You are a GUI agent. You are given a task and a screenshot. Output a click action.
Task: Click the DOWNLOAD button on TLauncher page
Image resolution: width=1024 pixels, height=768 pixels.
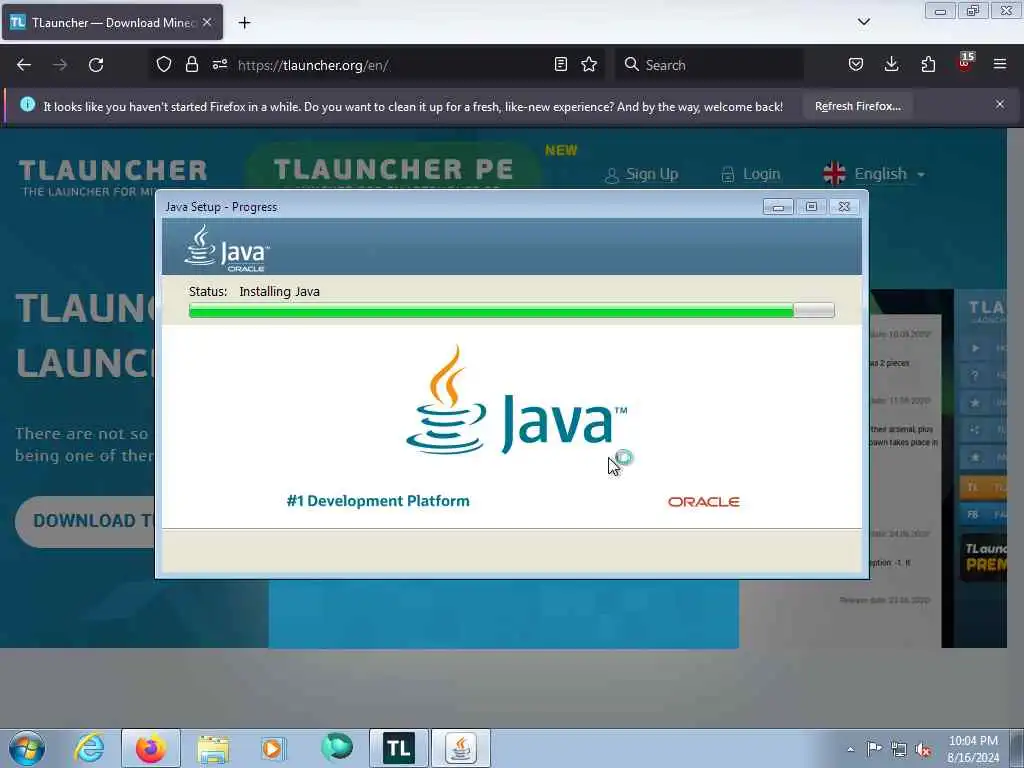pyautogui.click(x=85, y=521)
